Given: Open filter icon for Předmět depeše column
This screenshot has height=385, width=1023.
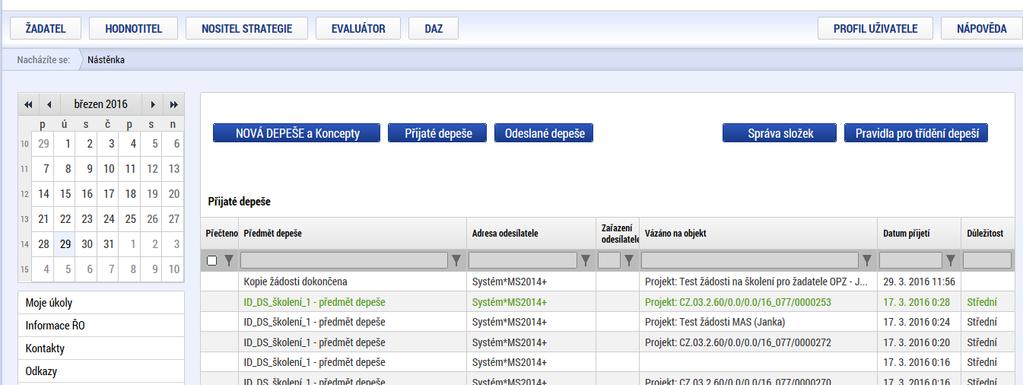Looking at the screenshot, I should tap(457, 261).
